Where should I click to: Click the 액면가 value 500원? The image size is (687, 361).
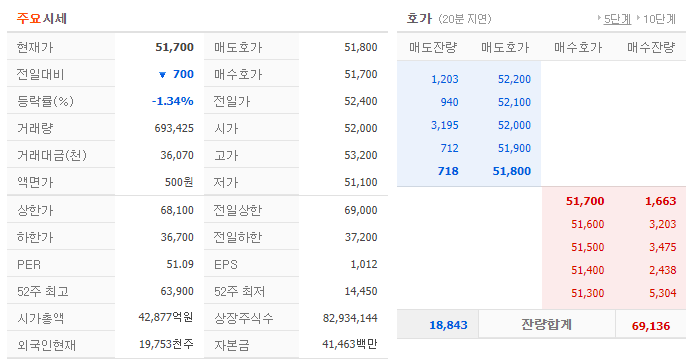(179, 182)
